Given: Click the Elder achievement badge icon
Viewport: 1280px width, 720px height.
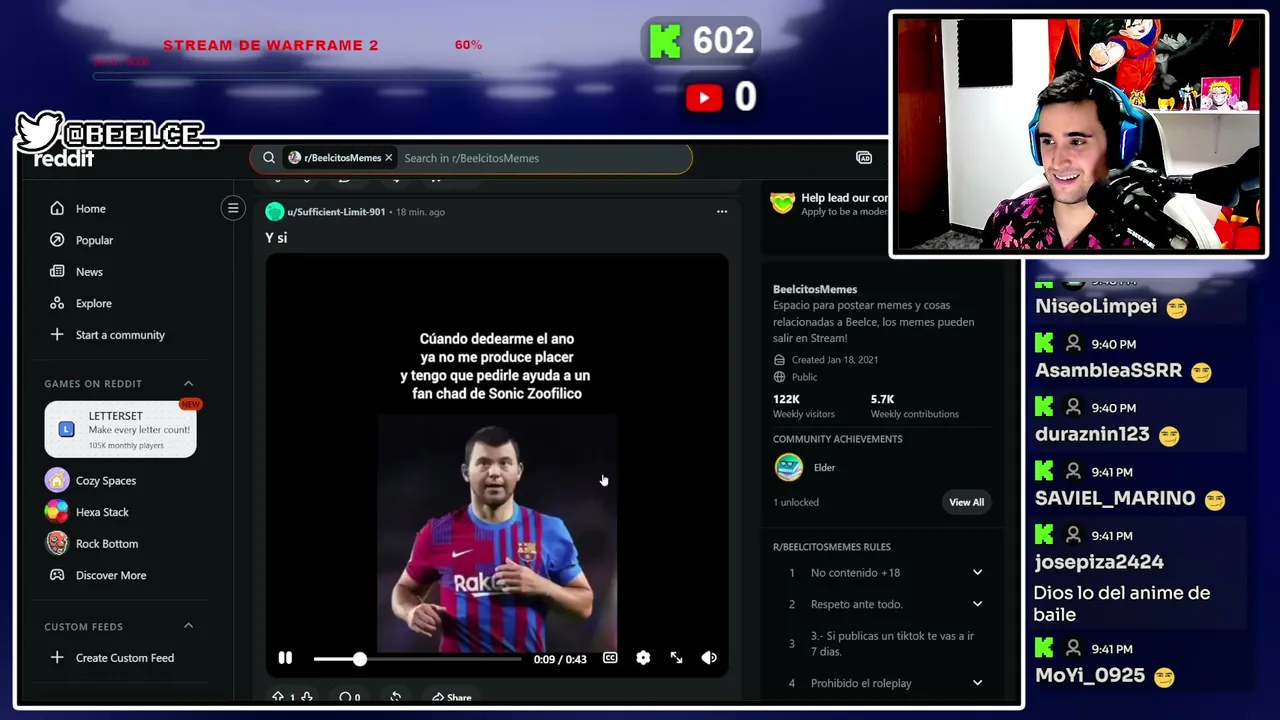Looking at the screenshot, I should (x=789, y=467).
